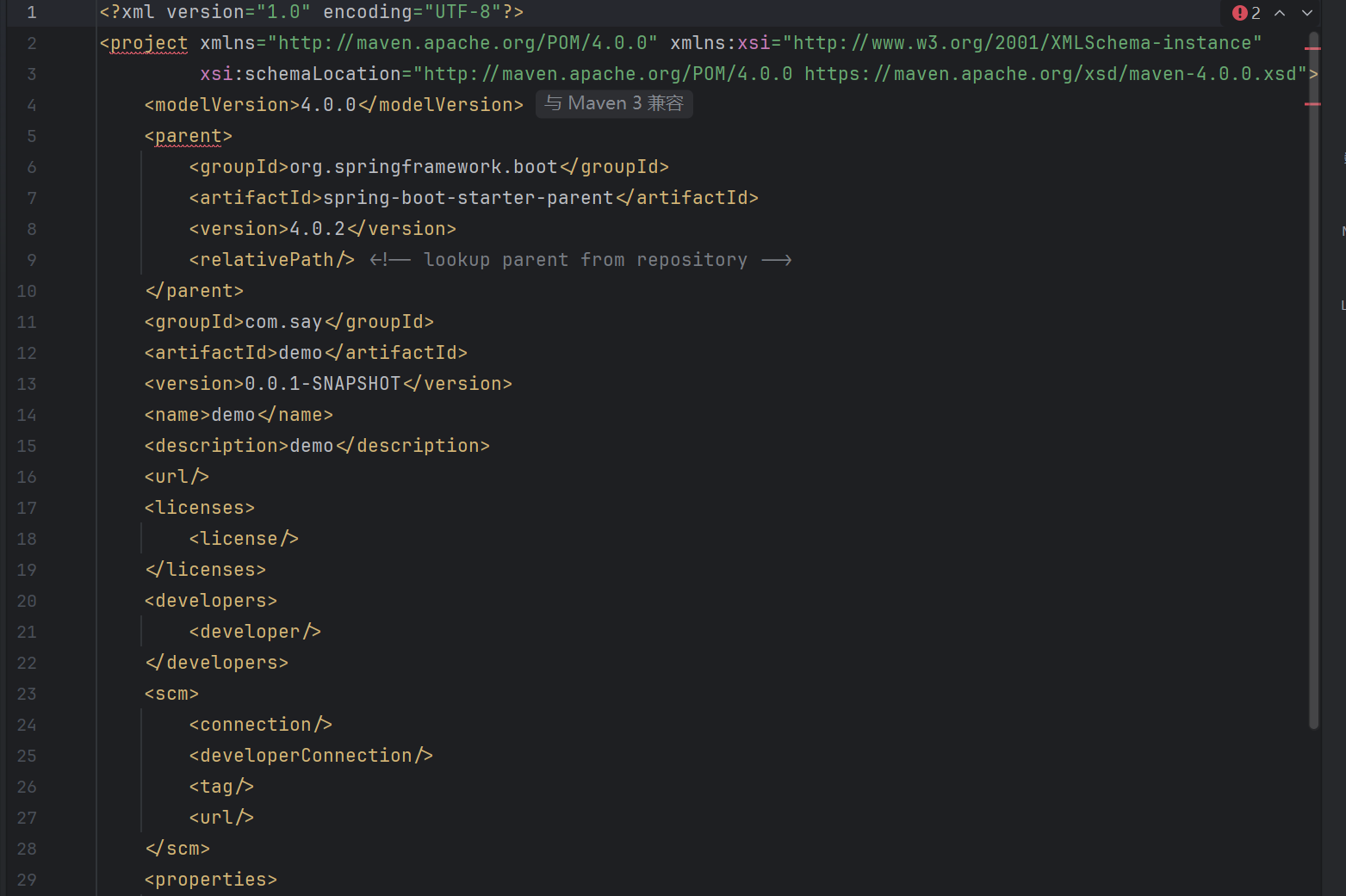This screenshot has height=896, width=1346.
Task: Click the opening 'developers' tag
Action: (x=211, y=601)
